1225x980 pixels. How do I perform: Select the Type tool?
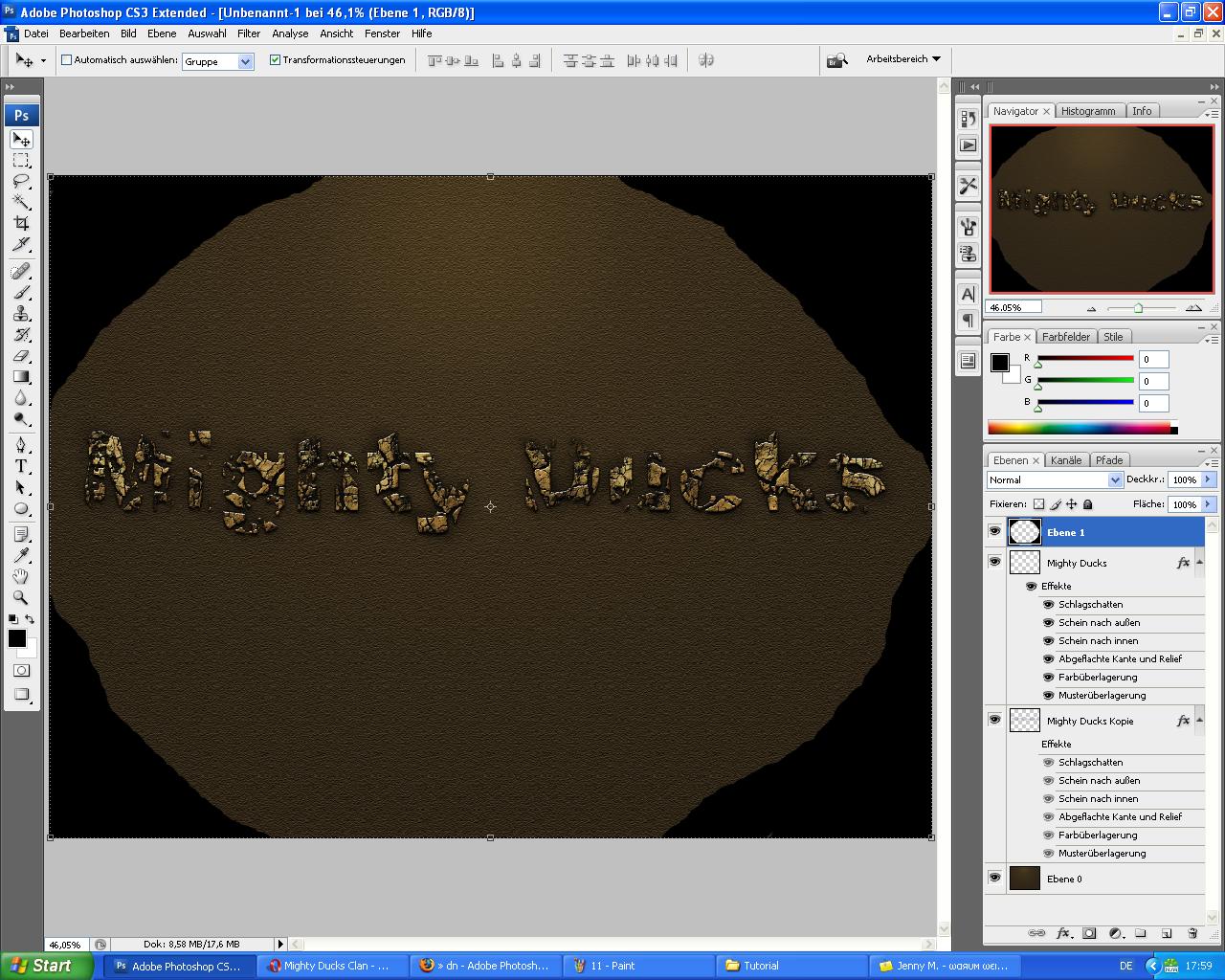tap(21, 466)
